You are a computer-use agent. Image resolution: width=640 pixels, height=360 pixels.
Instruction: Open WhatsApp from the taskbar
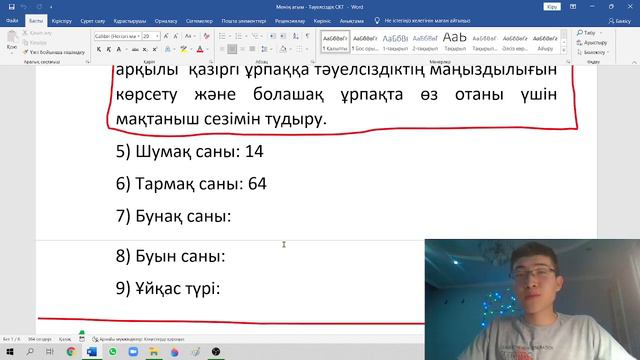pyautogui.click(x=113, y=351)
